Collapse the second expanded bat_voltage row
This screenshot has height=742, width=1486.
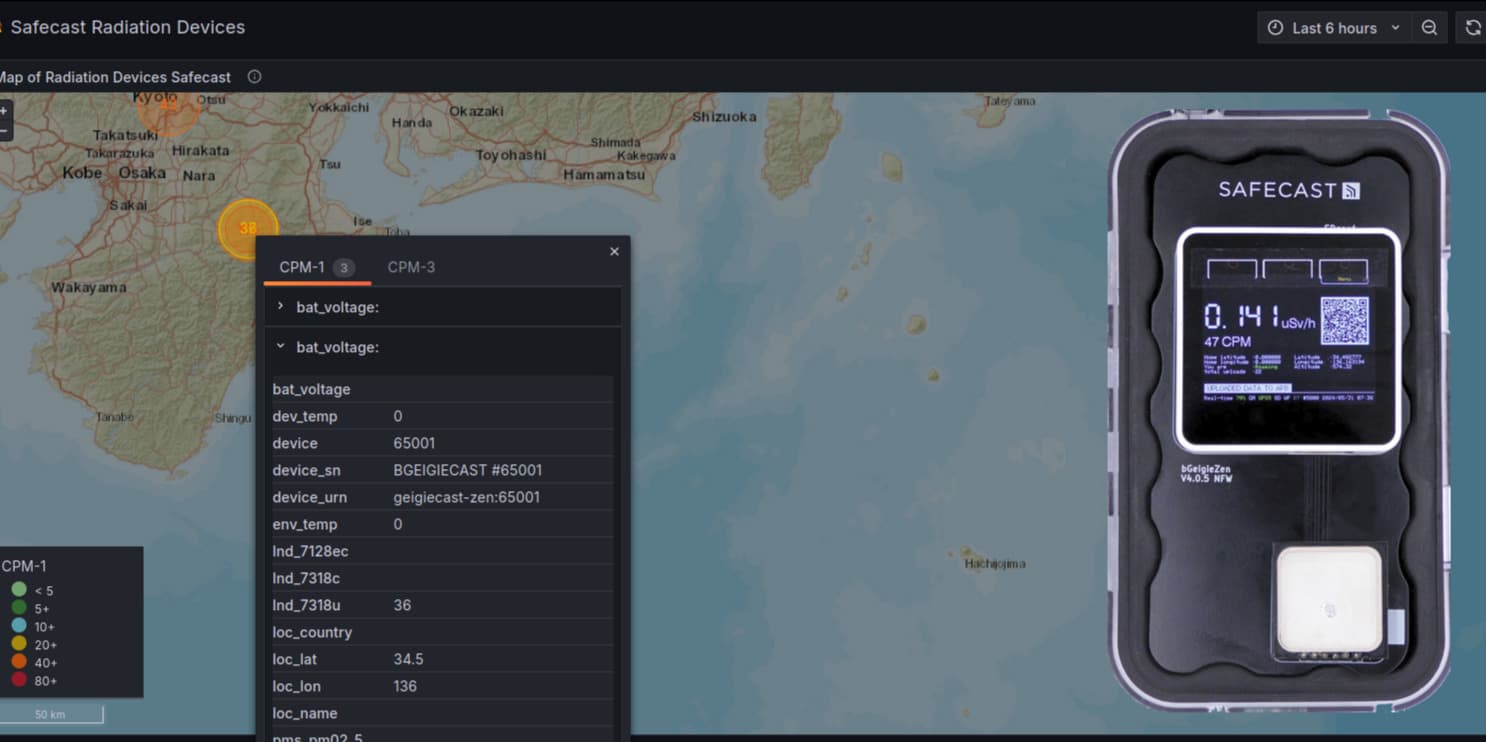tap(442, 347)
